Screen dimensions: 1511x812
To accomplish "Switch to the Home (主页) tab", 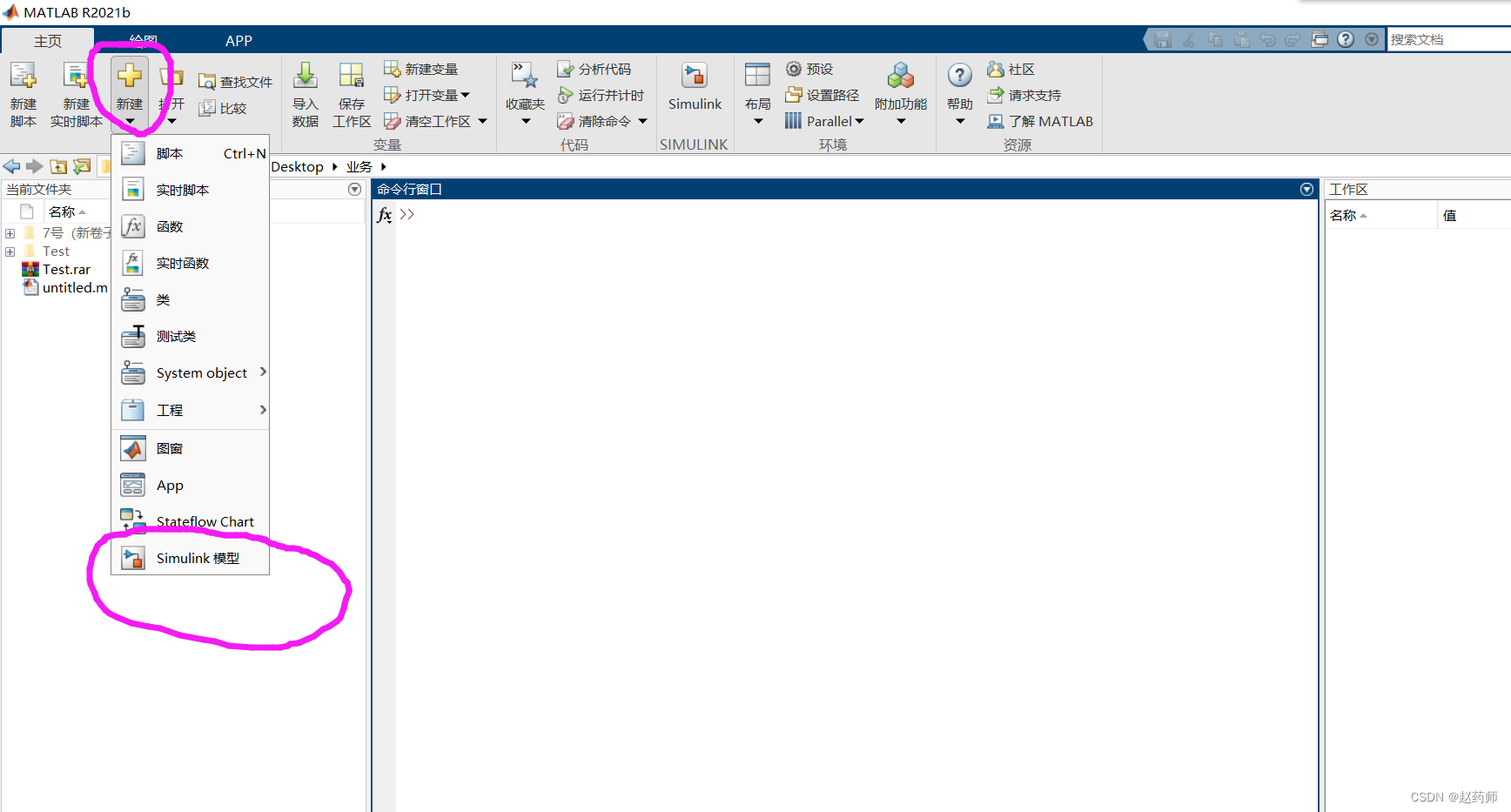I will click(x=48, y=41).
